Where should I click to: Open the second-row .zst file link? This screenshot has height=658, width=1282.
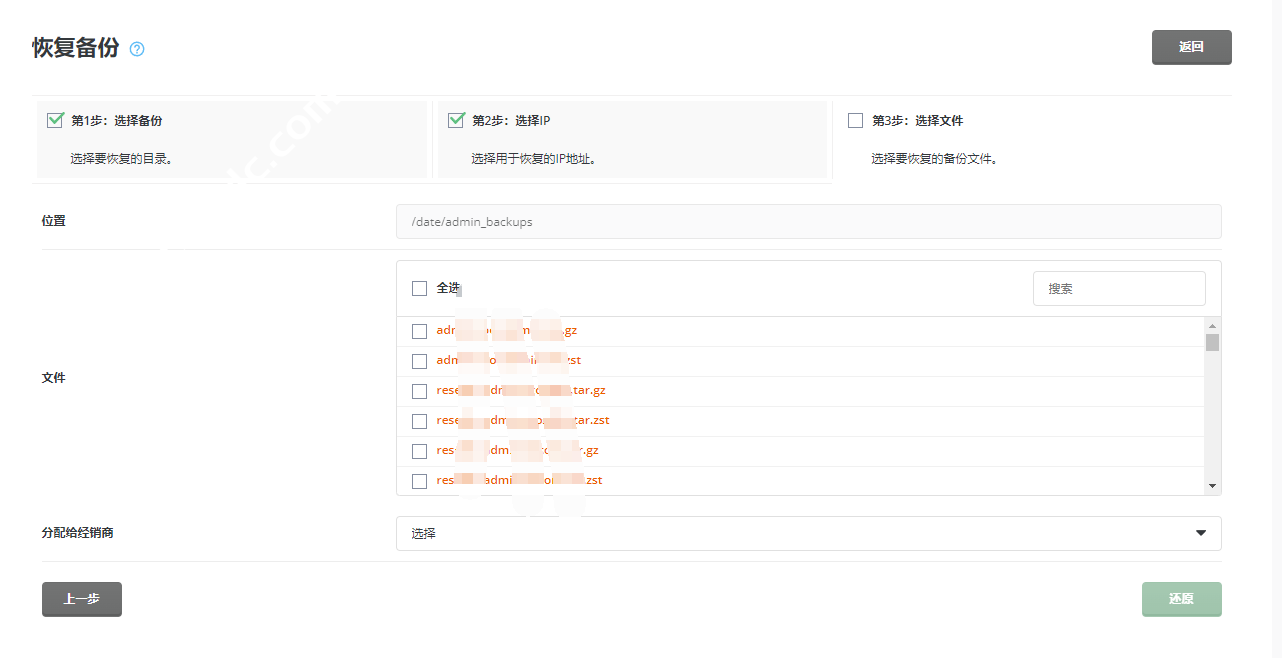tap(508, 360)
